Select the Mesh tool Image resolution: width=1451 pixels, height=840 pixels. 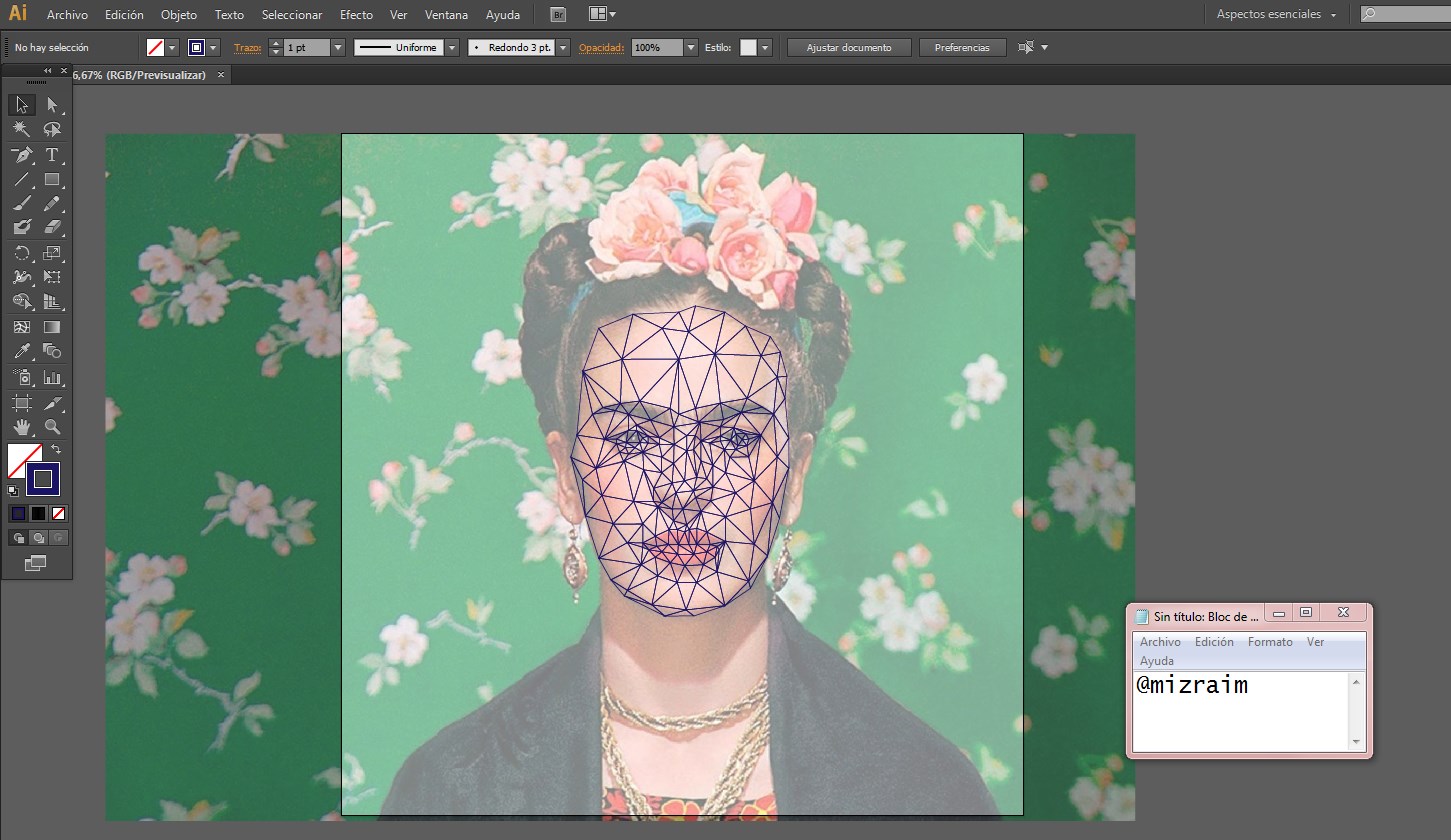[x=22, y=327]
